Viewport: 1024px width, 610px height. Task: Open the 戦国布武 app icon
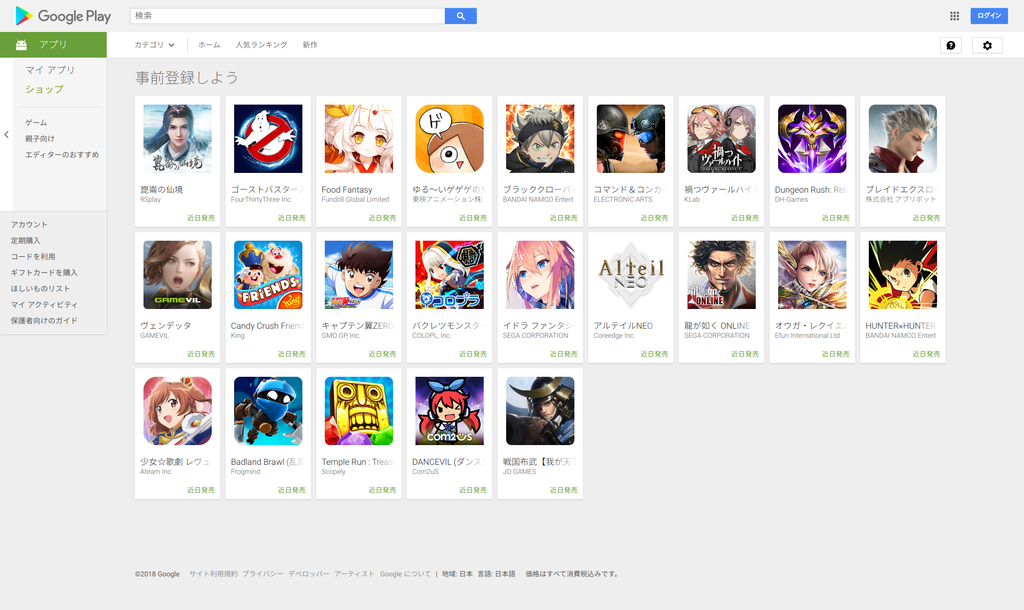pos(540,411)
